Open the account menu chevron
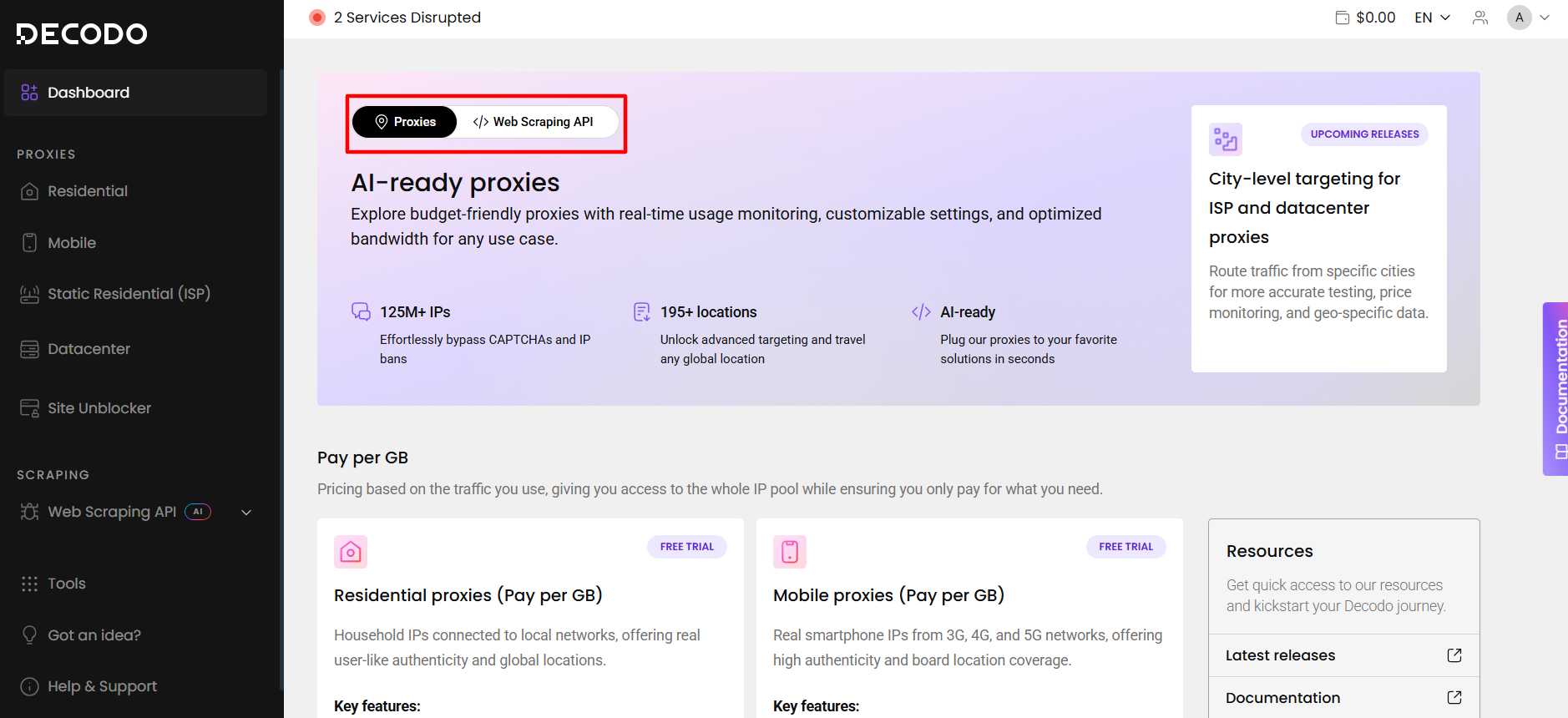Image resolution: width=1568 pixels, height=718 pixels. tap(1545, 18)
